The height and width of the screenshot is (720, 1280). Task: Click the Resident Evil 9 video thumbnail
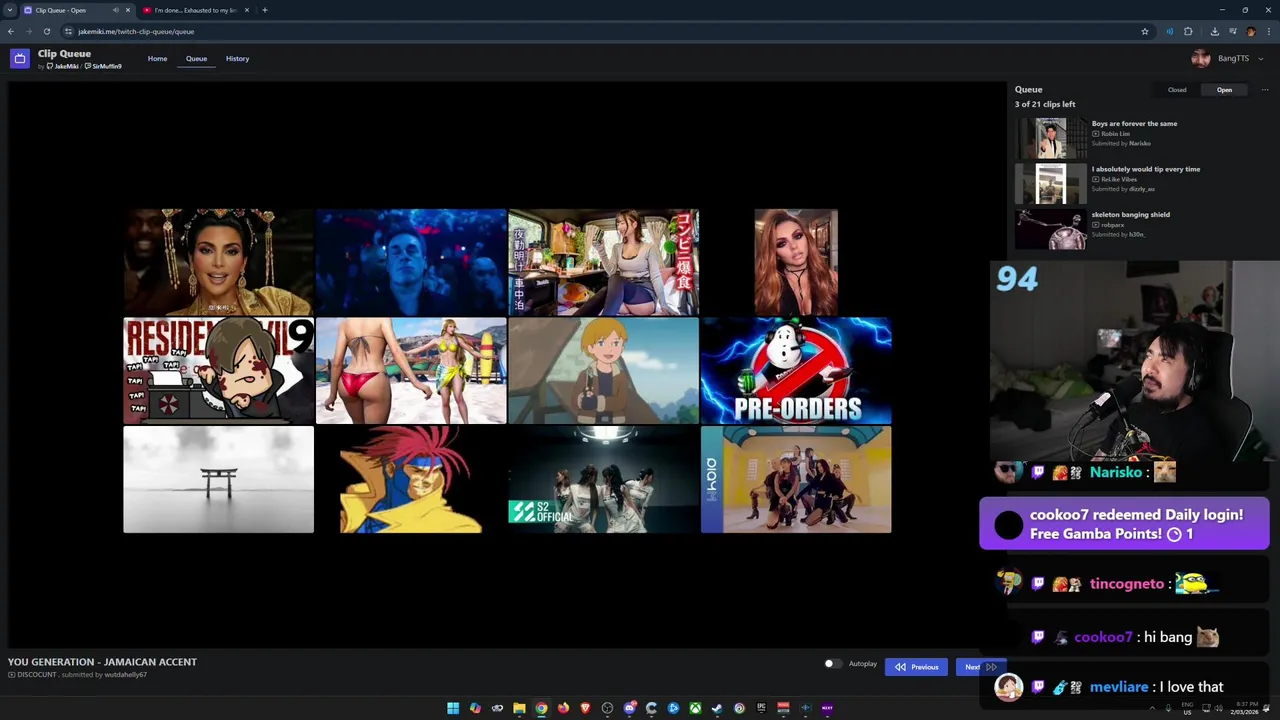coord(218,371)
